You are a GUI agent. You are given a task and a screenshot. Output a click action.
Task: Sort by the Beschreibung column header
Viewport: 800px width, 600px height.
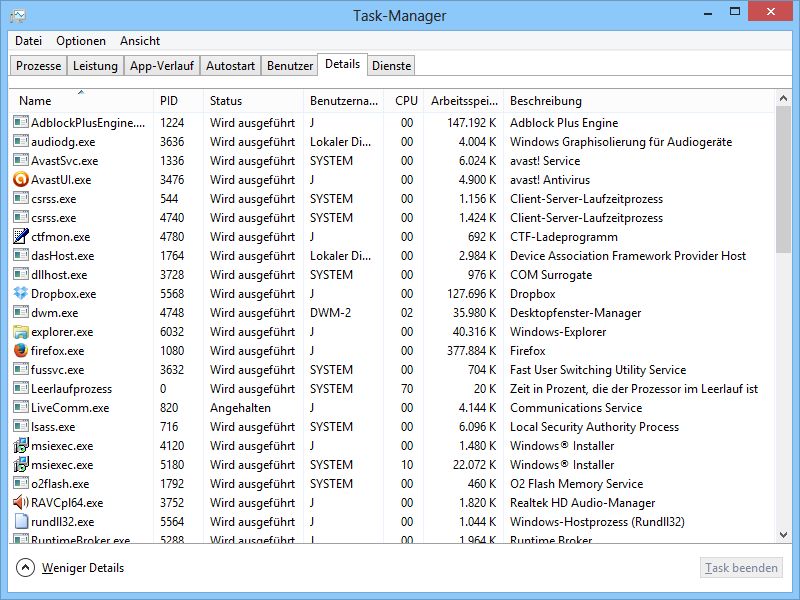(x=639, y=101)
